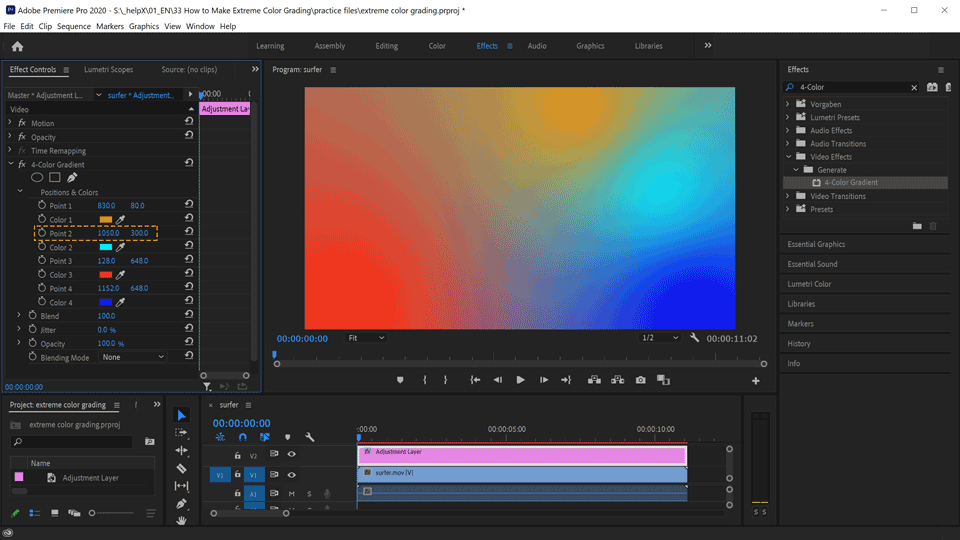Viewport: 960px width, 540px height.
Task: Open the Sequence menu
Action: [73, 26]
